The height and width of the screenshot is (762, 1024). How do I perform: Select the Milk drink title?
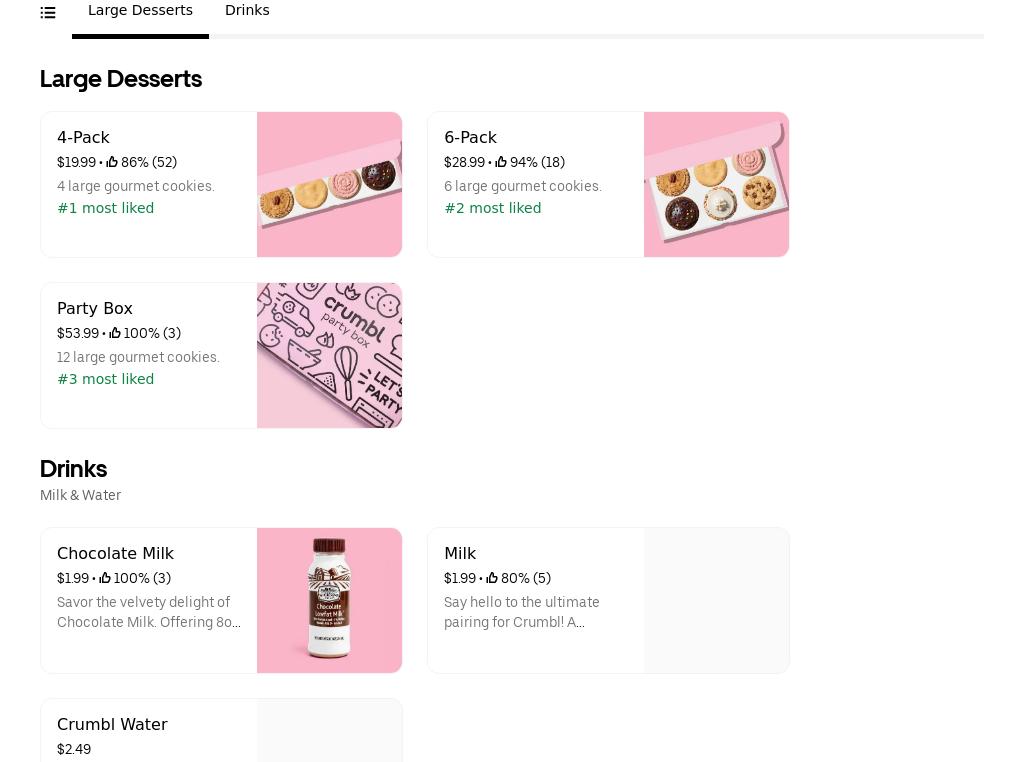tap(460, 553)
